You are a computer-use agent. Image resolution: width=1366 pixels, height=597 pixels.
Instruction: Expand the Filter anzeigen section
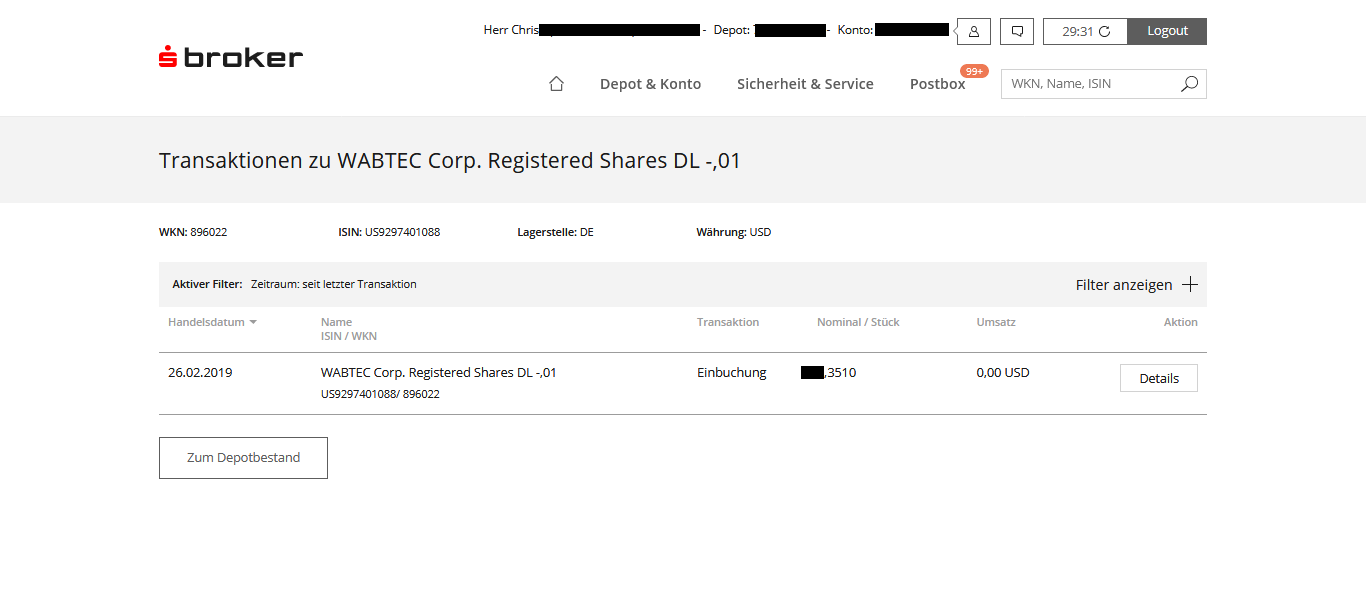tap(1122, 285)
